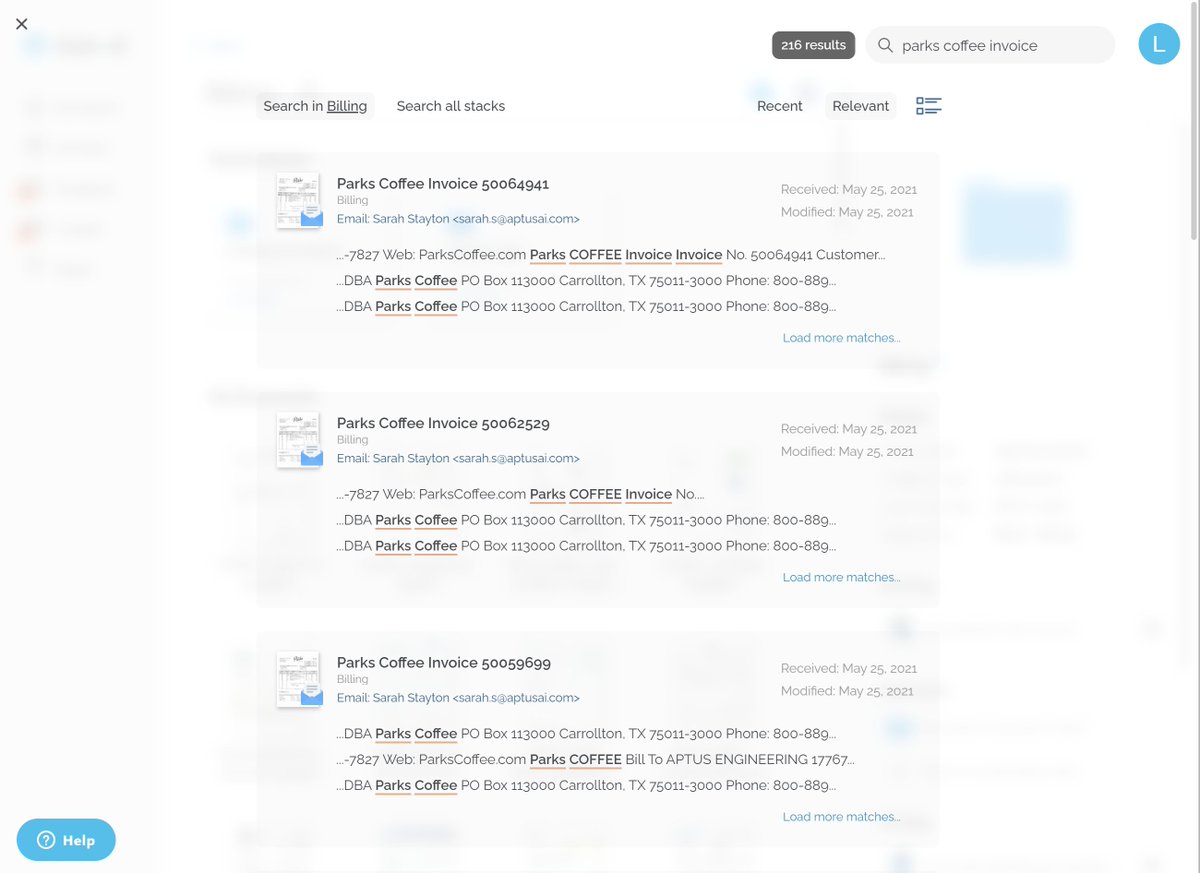Screen dimensions: 1200x873
Task: Open the Parks Coffee Invoice 50059699 title
Action: point(444,662)
